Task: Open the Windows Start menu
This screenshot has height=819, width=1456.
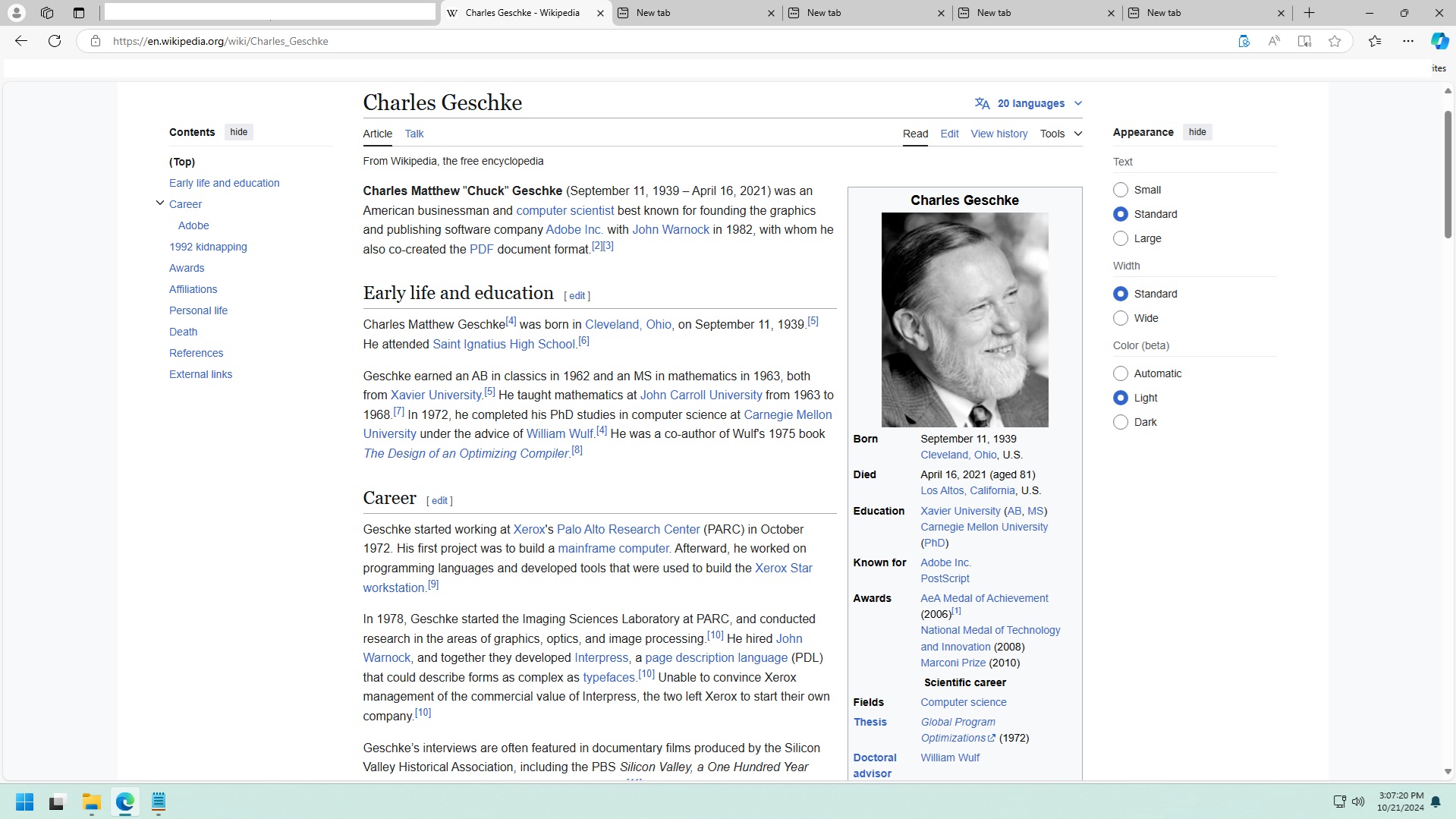Action: tap(24, 802)
